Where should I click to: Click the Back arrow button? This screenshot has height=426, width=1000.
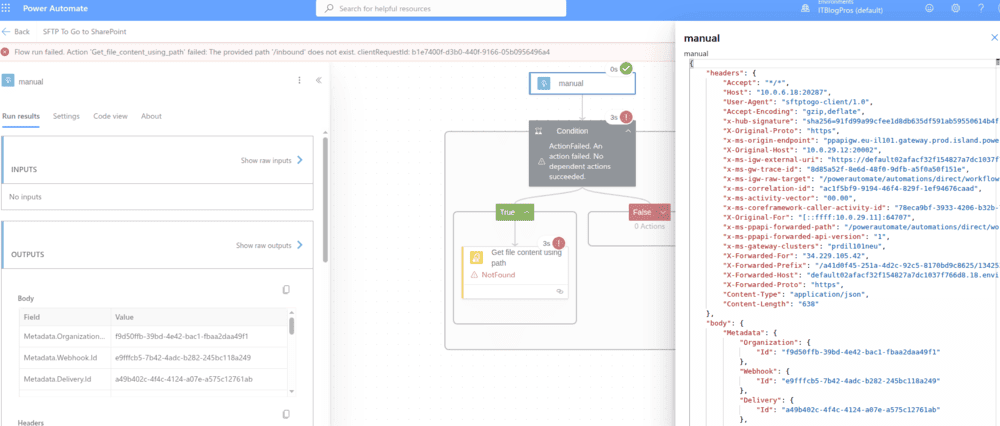[x=16, y=31]
